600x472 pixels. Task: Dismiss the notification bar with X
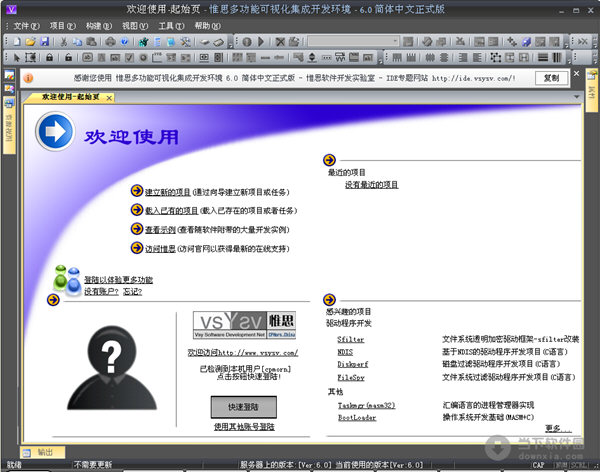(576, 73)
